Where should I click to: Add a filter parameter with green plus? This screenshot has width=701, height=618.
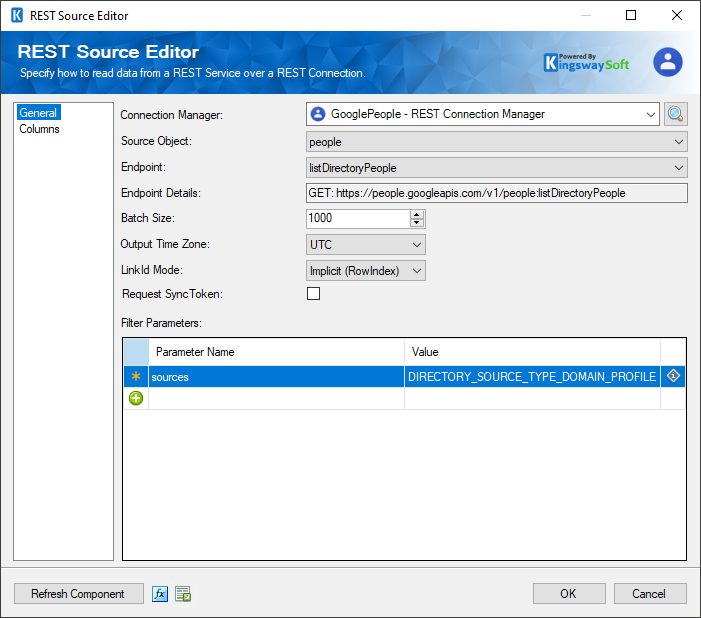(136, 398)
